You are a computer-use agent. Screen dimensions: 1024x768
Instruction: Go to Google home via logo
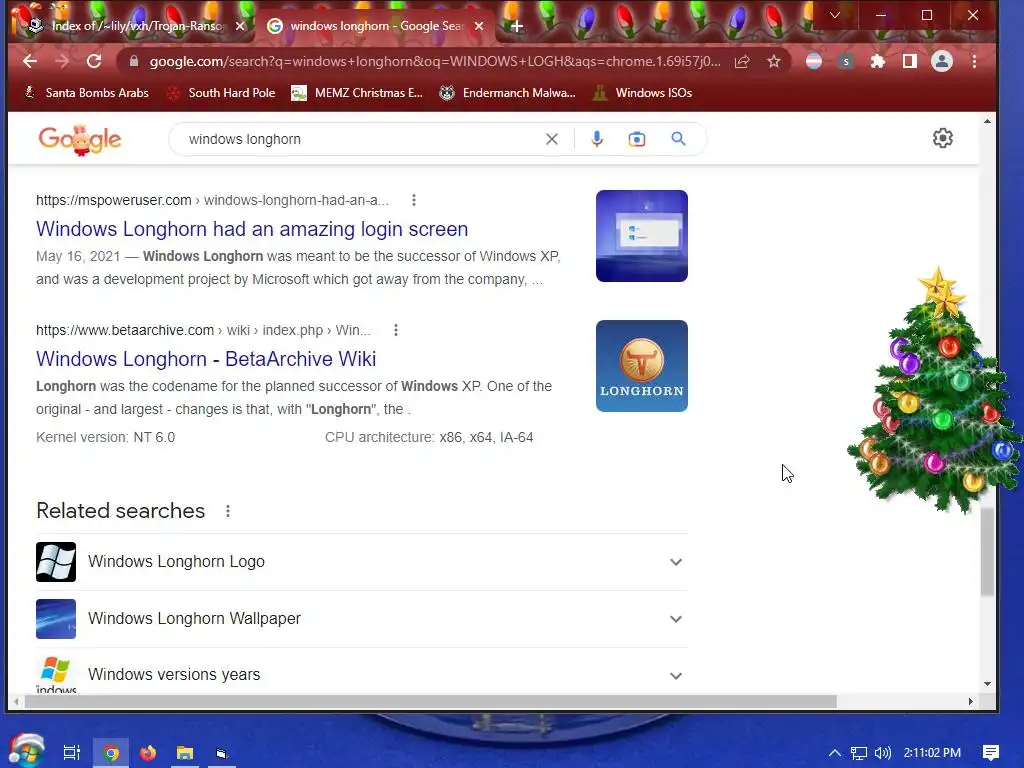coord(80,140)
